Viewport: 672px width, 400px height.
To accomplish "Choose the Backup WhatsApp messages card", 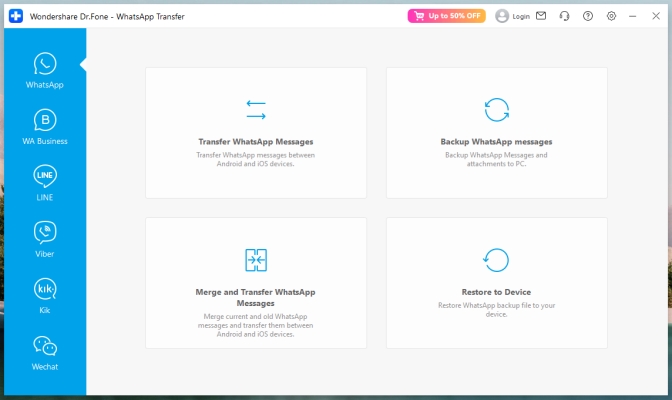I will pyautogui.click(x=496, y=133).
